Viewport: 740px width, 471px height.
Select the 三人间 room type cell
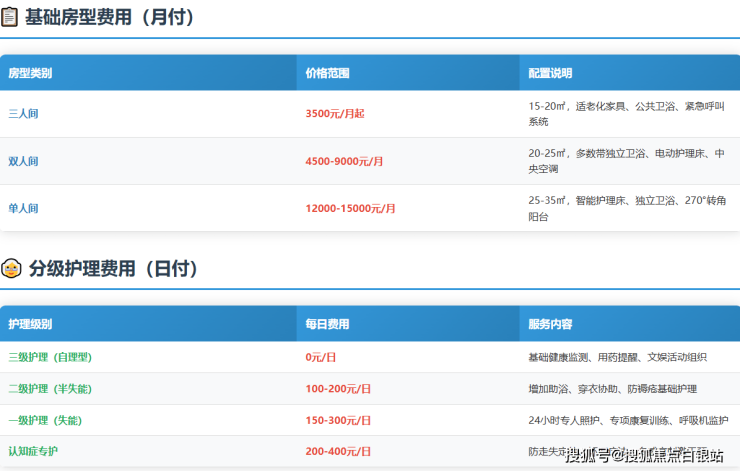[23, 114]
